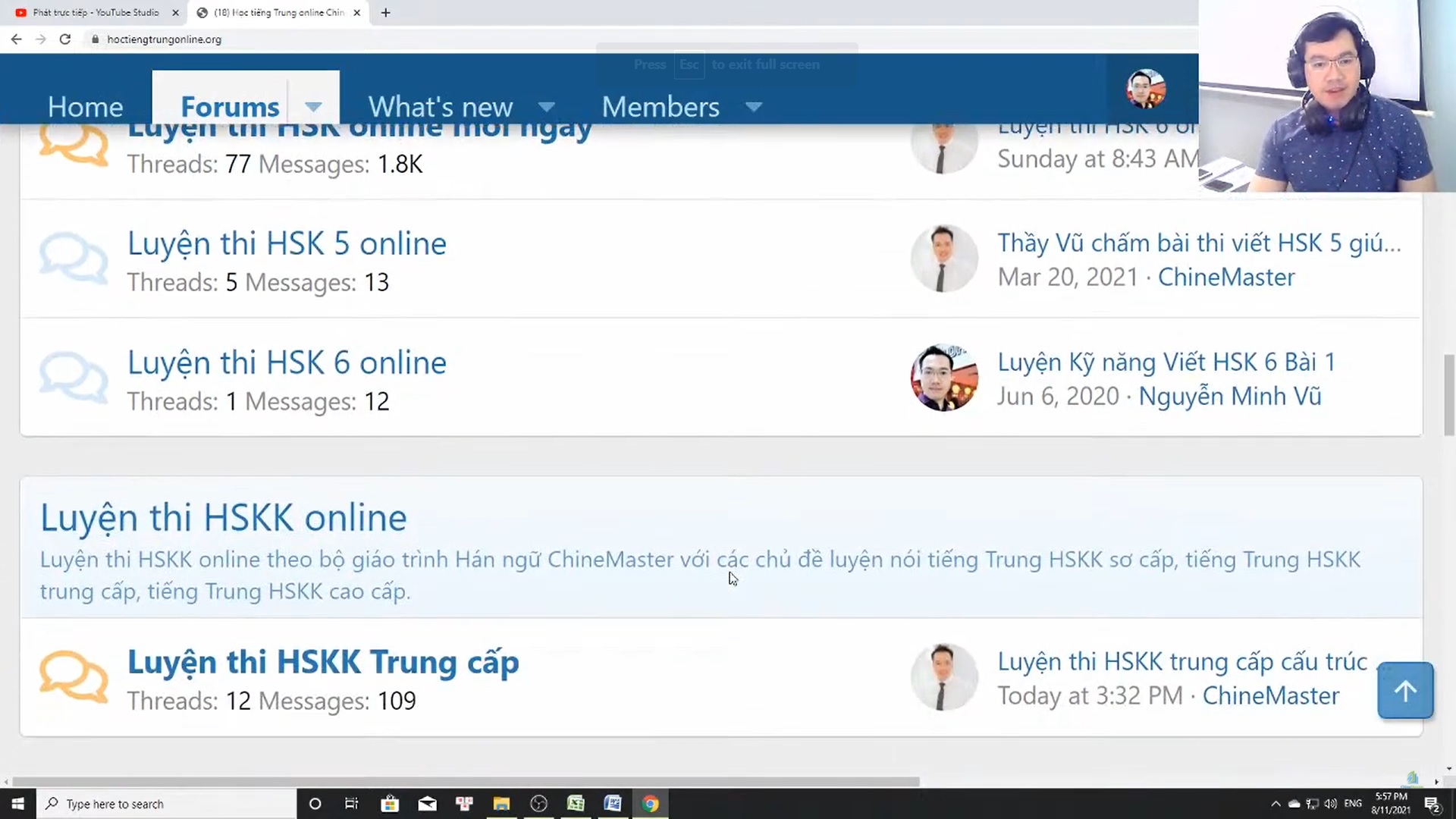Image resolution: width=1456 pixels, height=819 pixels.
Task: Open Nguyễn Minh Vũ's avatar thumbnail
Action: tap(943, 378)
